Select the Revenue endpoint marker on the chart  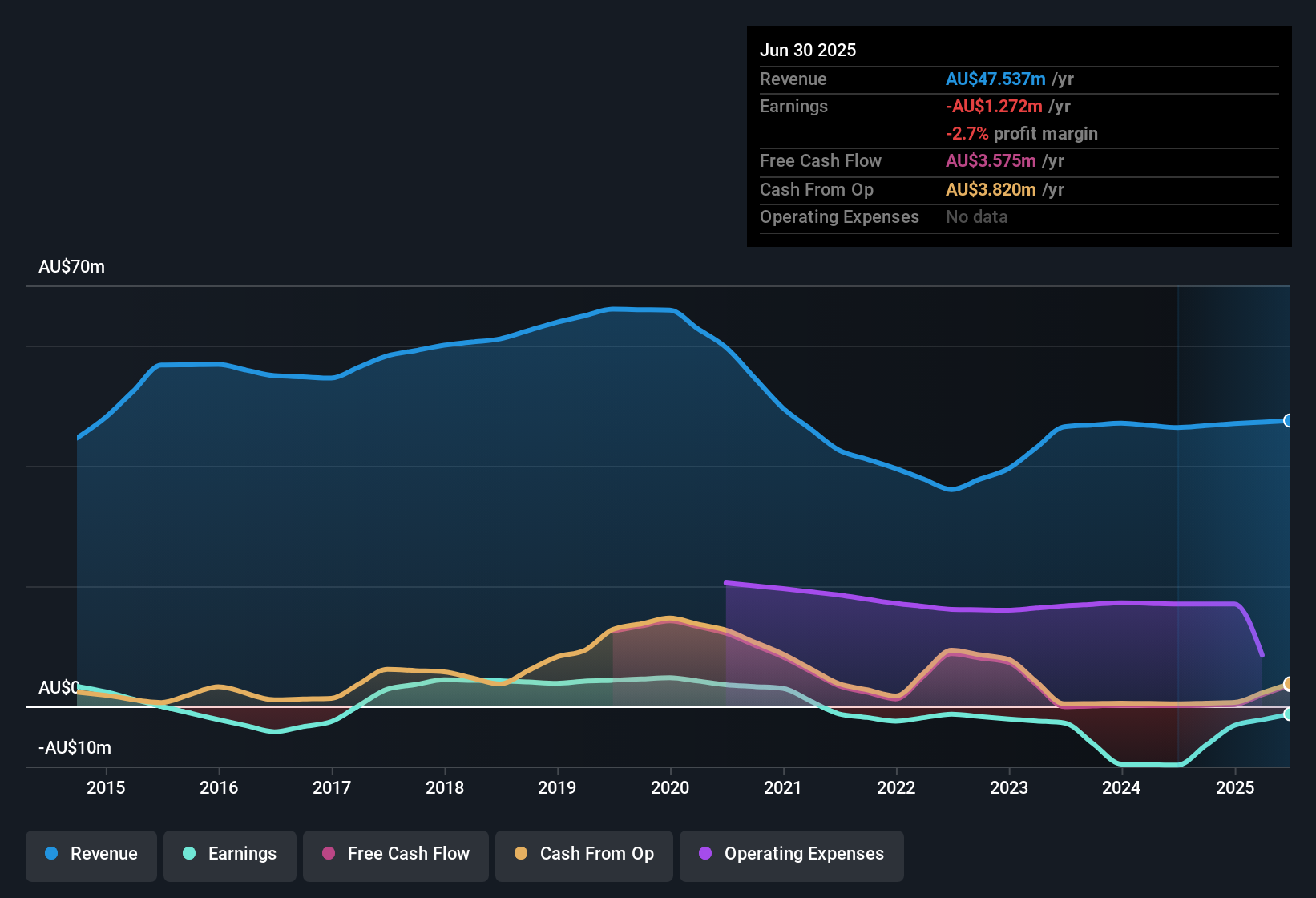pyautogui.click(x=1289, y=419)
